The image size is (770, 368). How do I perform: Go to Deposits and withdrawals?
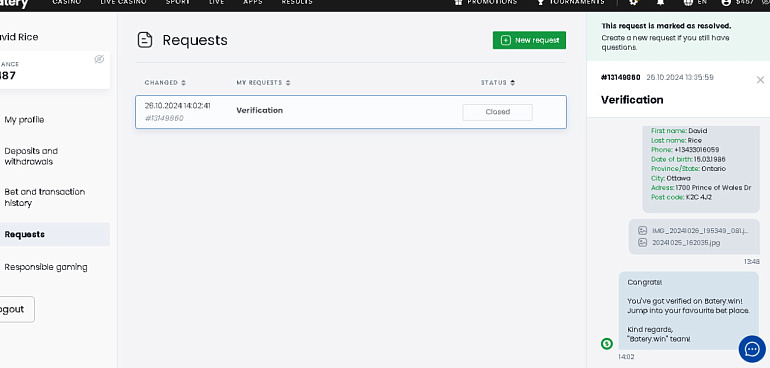point(31,156)
